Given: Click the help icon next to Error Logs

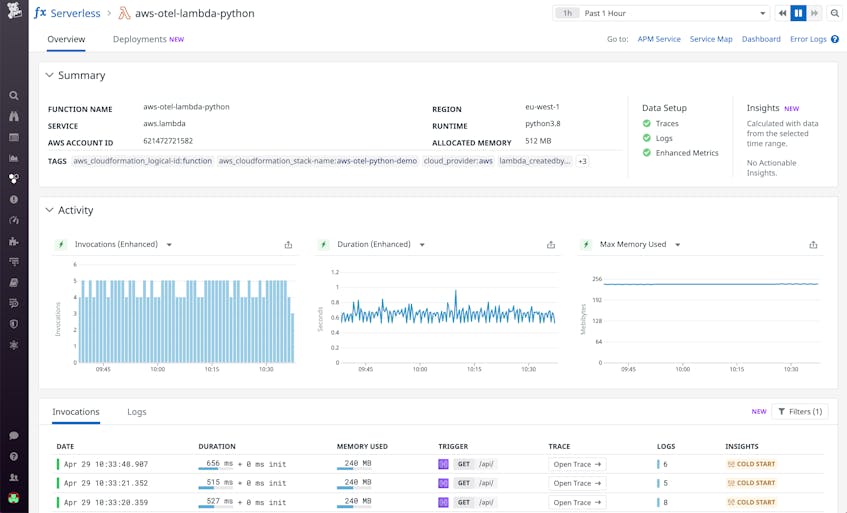Looking at the screenshot, I should click(x=835, y=39).
